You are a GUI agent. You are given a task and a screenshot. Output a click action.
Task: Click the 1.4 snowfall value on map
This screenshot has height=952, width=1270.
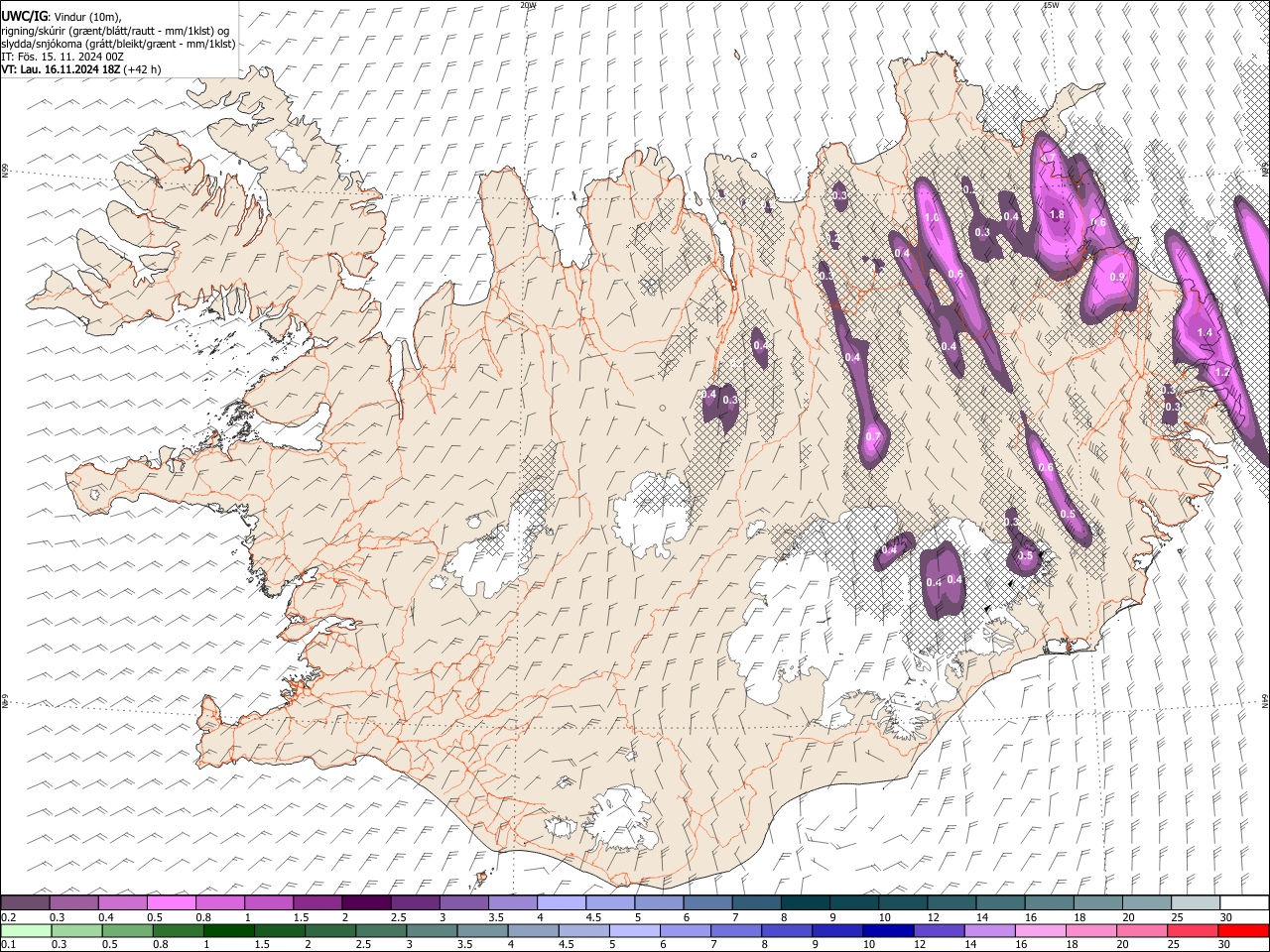click(x=1206, y=332)
